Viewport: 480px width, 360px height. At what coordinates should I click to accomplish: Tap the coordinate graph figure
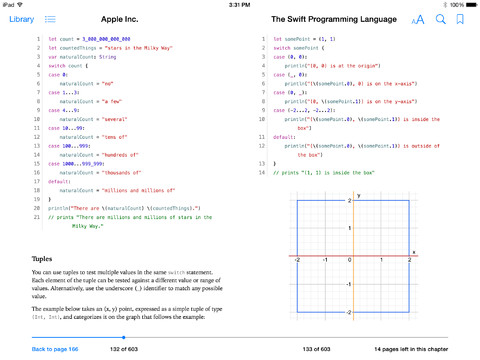pyautogui.click(x=353, y=256)
